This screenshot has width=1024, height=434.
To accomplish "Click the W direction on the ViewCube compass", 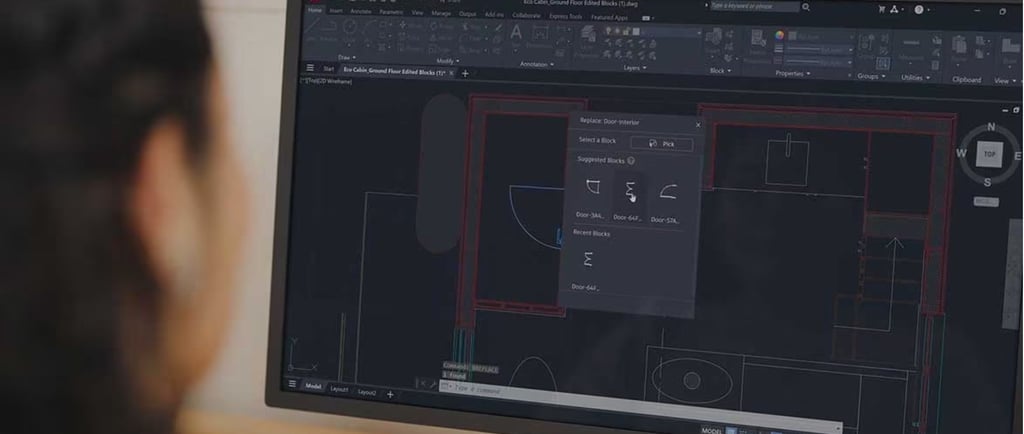I will coord(961,153).
